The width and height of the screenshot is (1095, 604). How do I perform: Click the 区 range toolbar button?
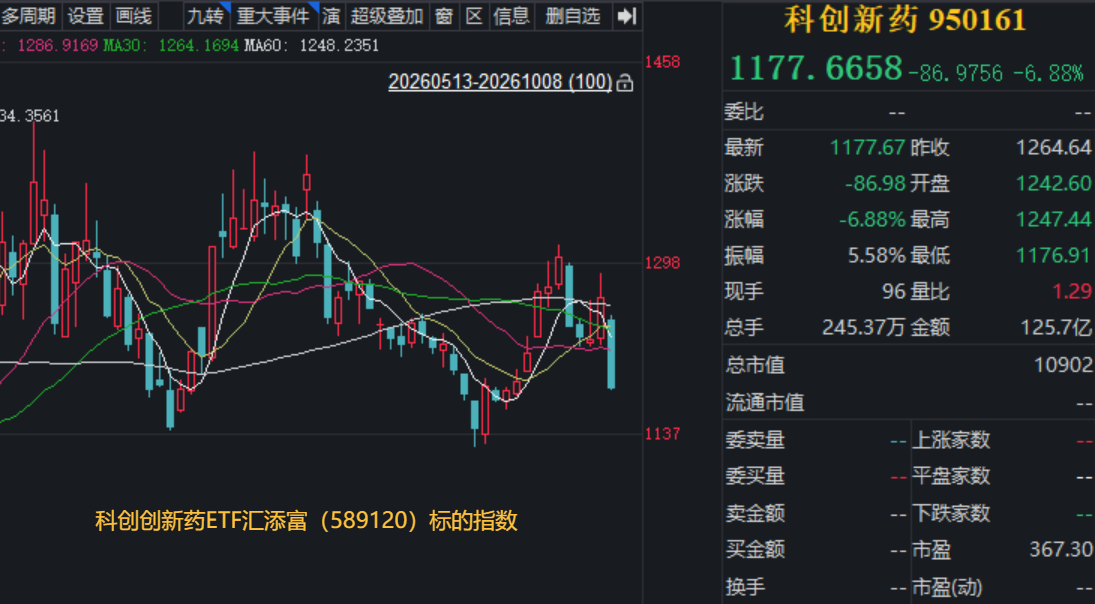[474, 16]
